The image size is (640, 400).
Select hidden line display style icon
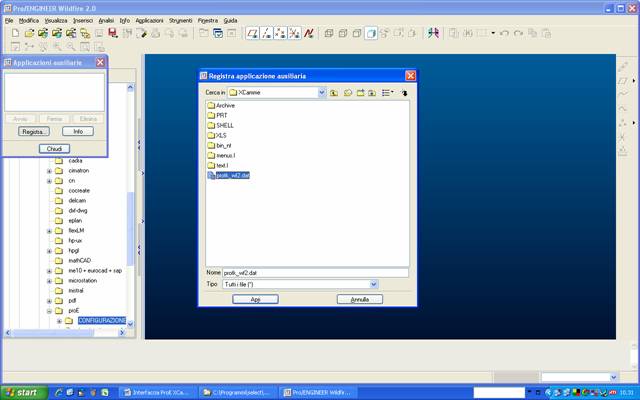pyautogui.click(x=343, y=33)
